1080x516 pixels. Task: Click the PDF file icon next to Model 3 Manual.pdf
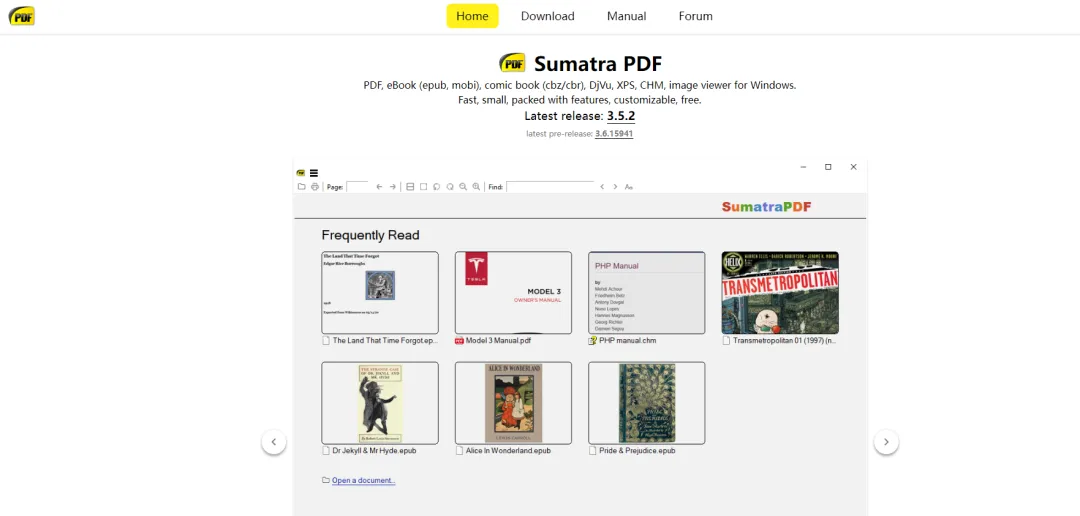(459, 340)
